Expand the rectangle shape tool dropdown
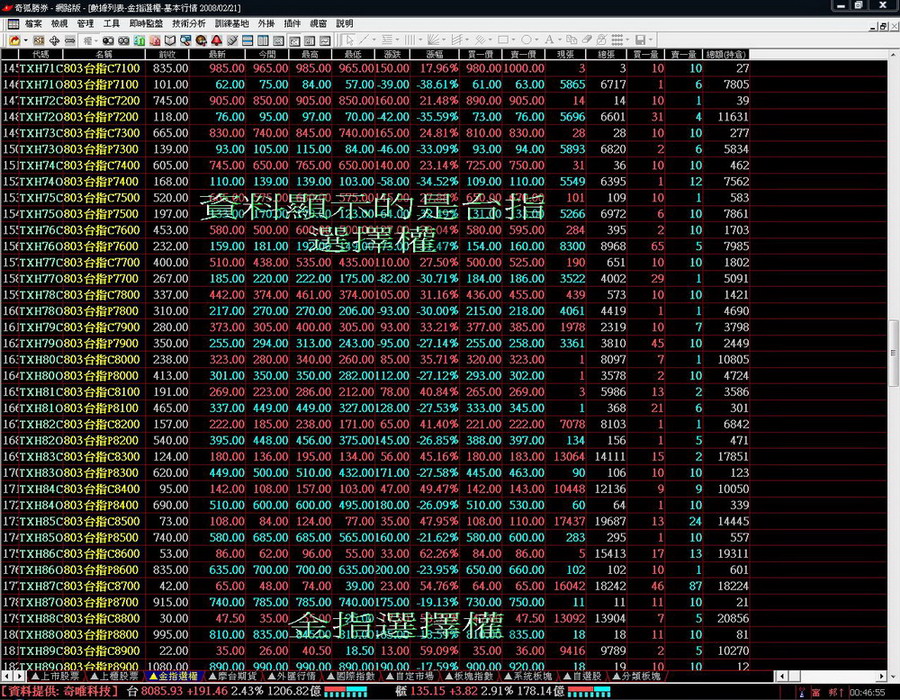Screen dimensions: 900x700 tap(514, 40)
